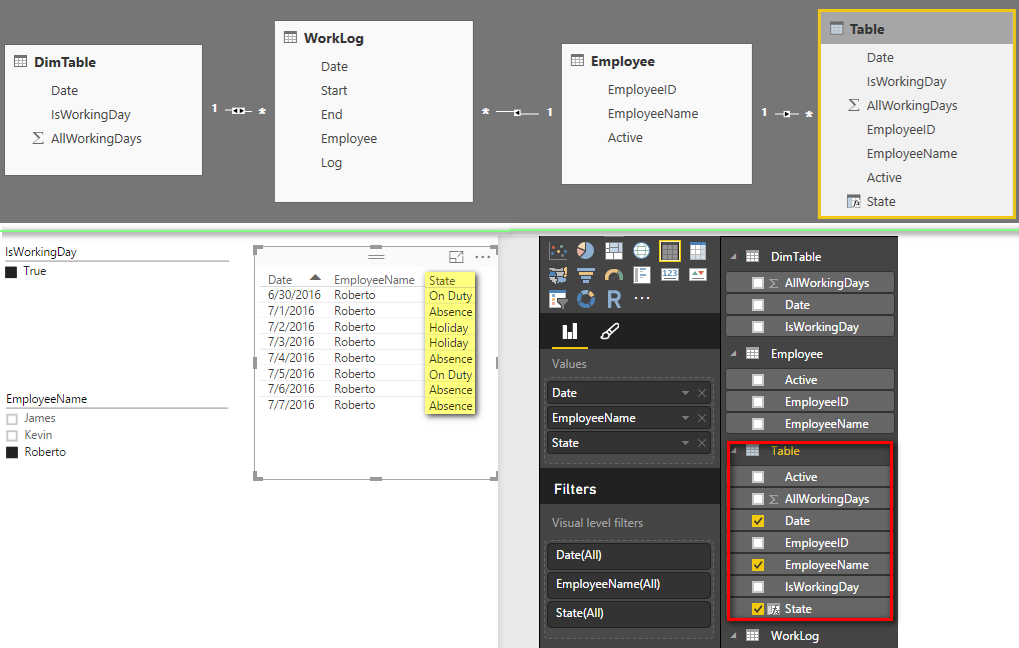Check IsWorkingDay field under DimTable
The image size is (1019, 648).
pos(758,327)
